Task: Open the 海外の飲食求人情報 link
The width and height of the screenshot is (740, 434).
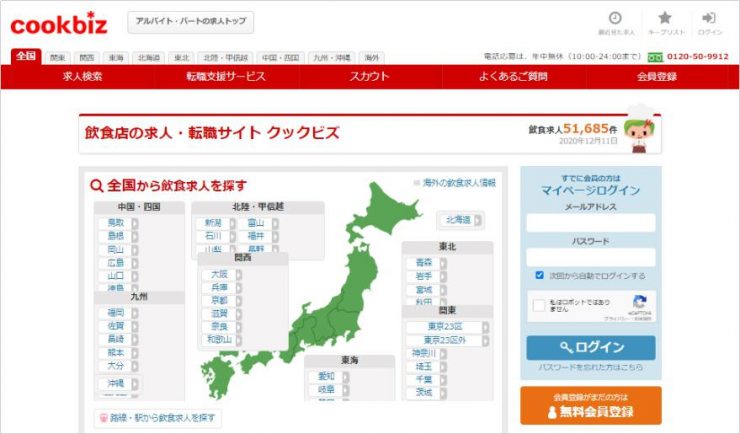Action: 459,183
